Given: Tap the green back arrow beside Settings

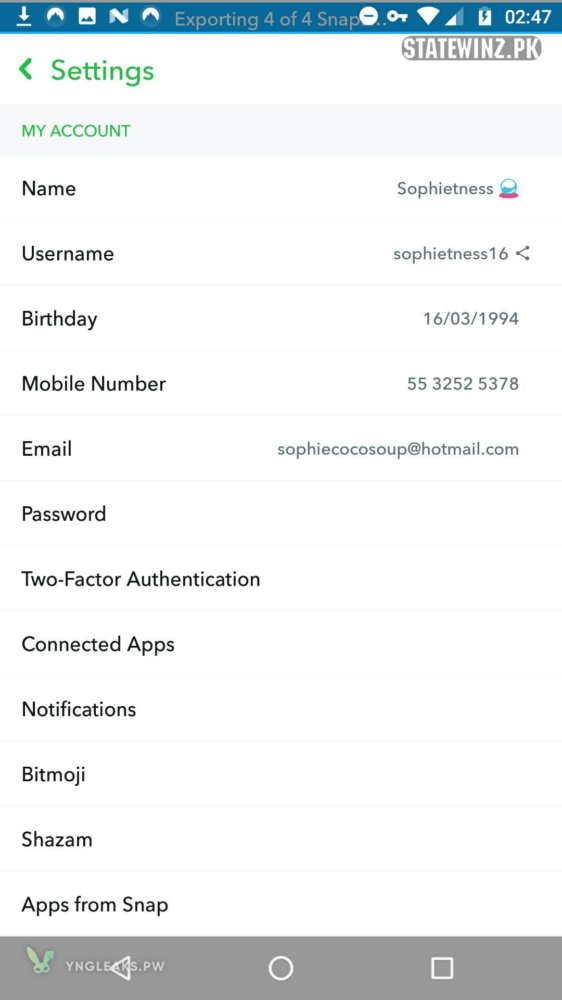Looking at the screenshot, I should point(26,69).
